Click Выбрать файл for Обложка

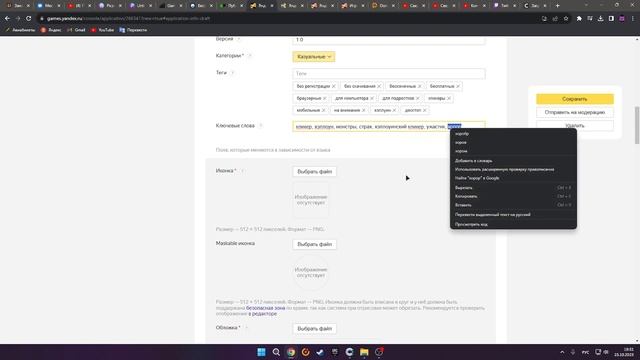tap(314, 329)
